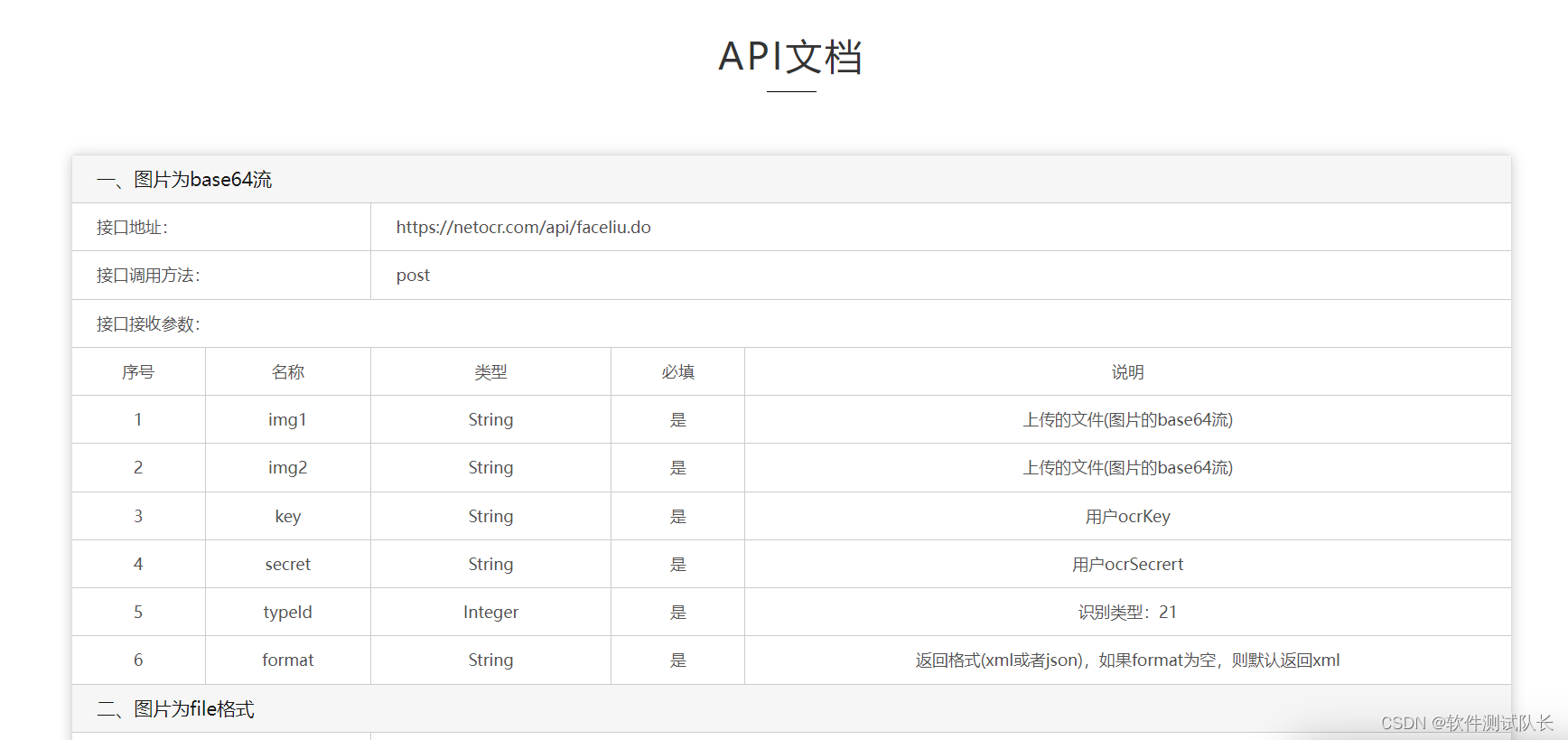The image size is (1568, 740).
Task: Click the 是 required cell in typeId row
Action: (x=677, y=612)
